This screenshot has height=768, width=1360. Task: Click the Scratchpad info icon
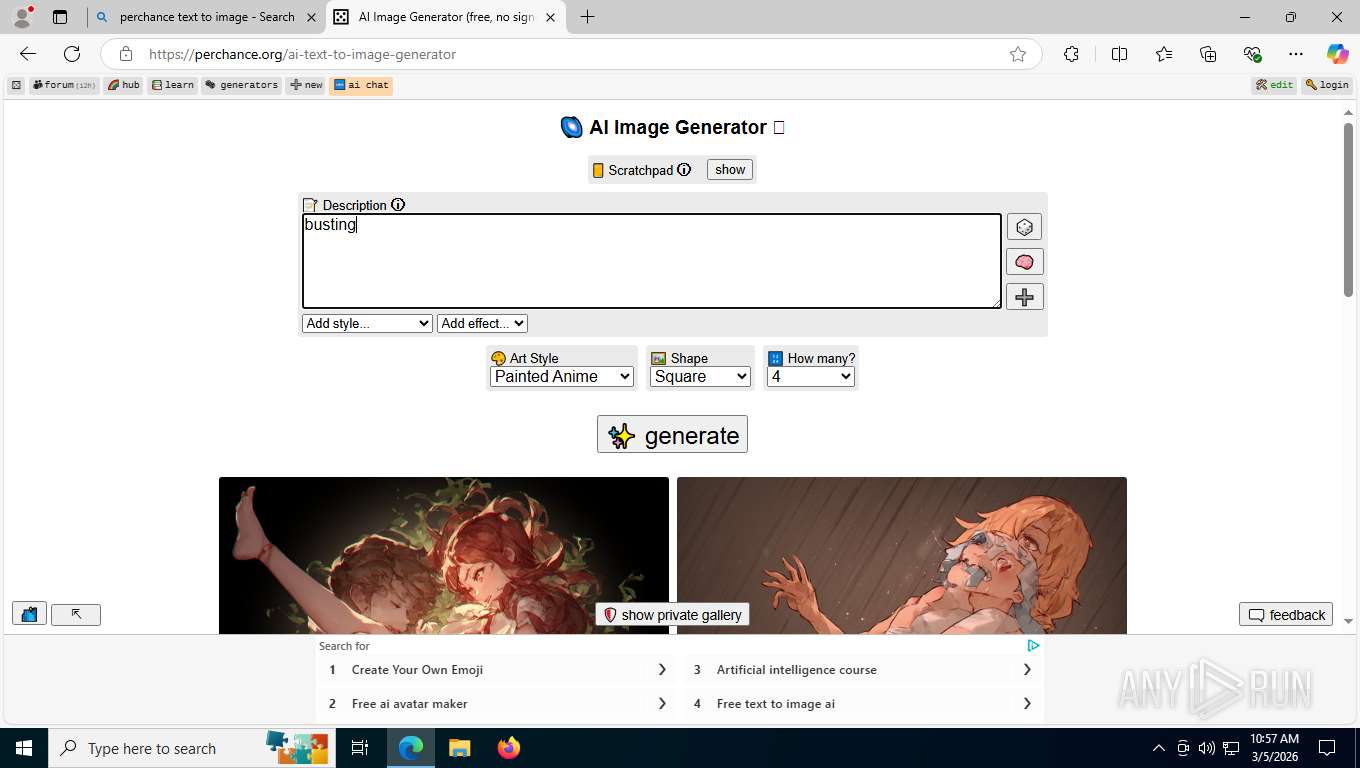[x=684, y=170]
